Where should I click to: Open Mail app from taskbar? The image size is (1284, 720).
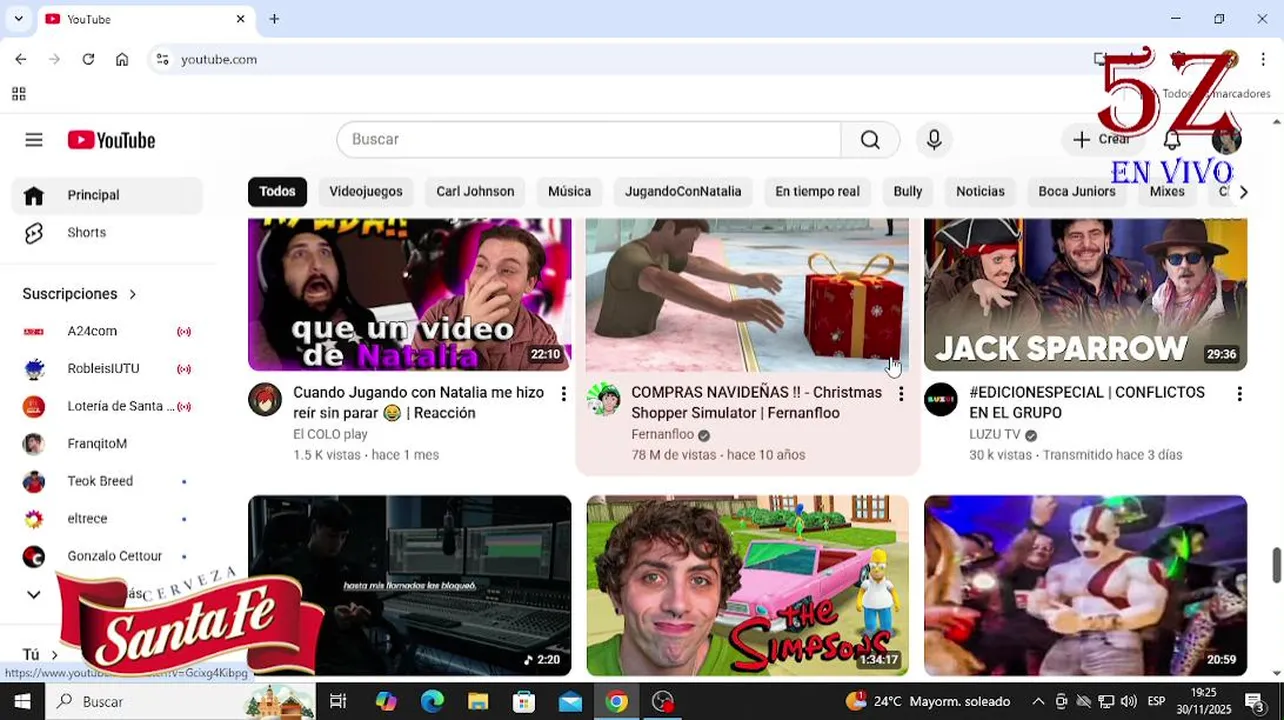pos(570,701)
